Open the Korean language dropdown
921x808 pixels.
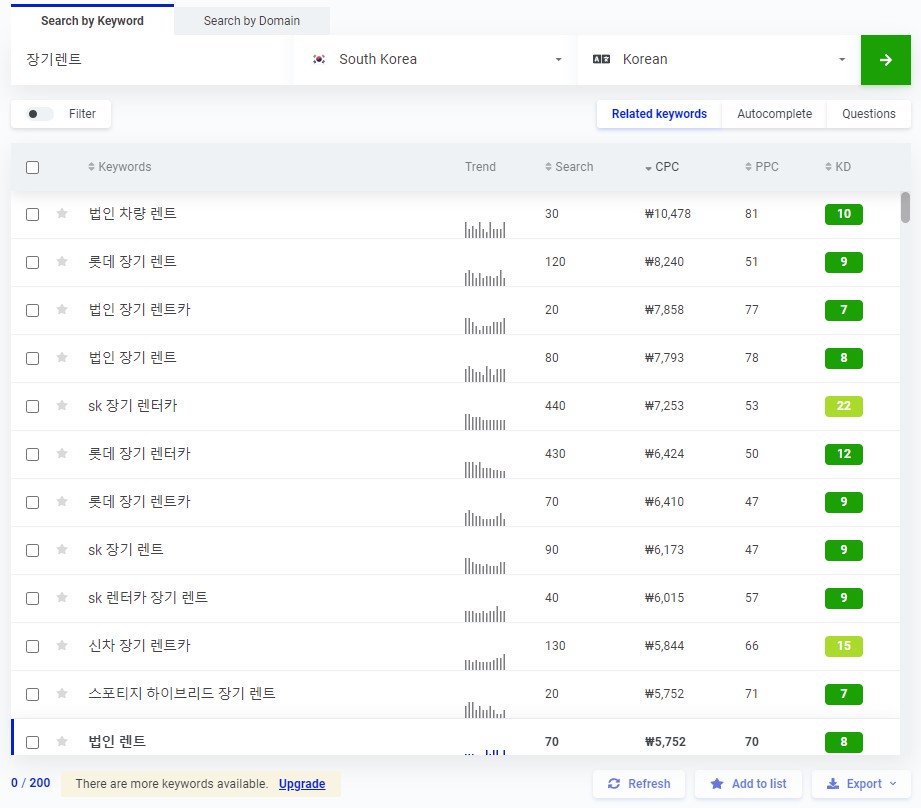(718, 59)
